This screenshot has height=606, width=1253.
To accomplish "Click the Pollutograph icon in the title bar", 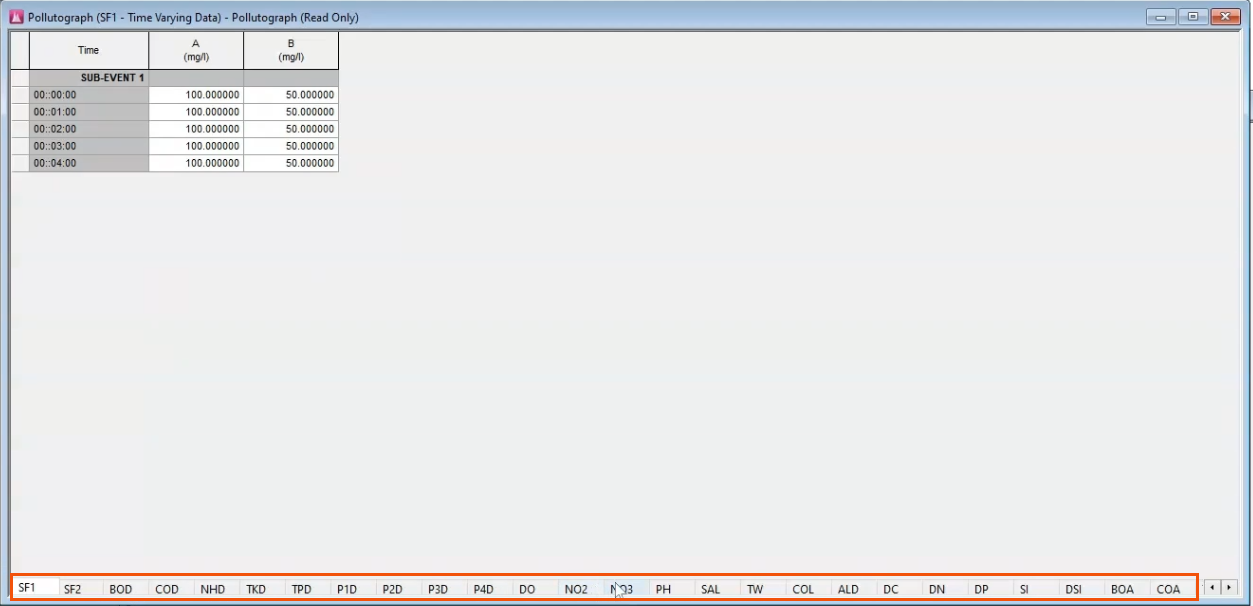I will (x=13, y=17).
